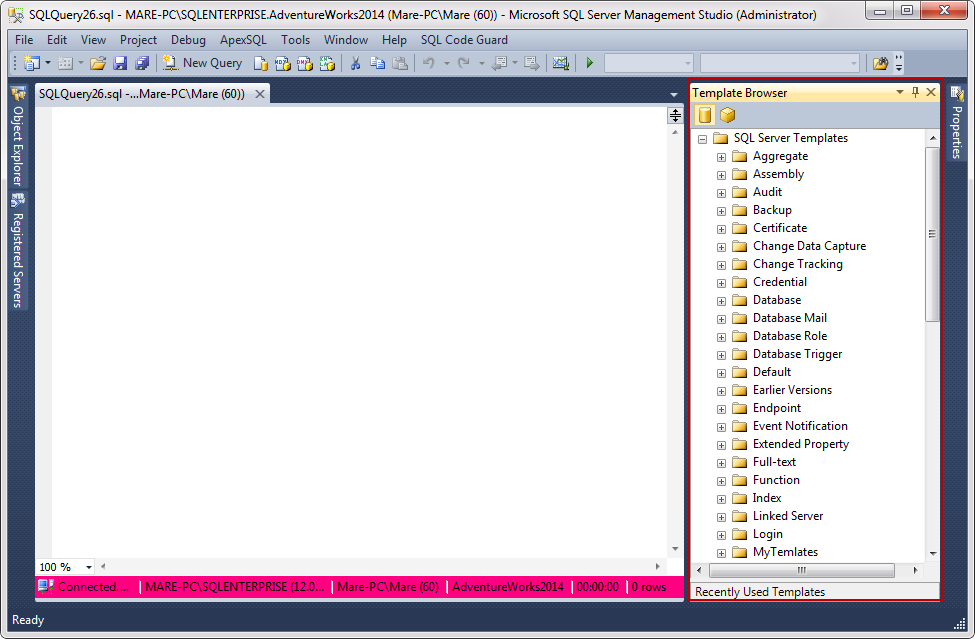Collapse the SQL Server Templates root node

pyautogui.click(x=703, y=139)
